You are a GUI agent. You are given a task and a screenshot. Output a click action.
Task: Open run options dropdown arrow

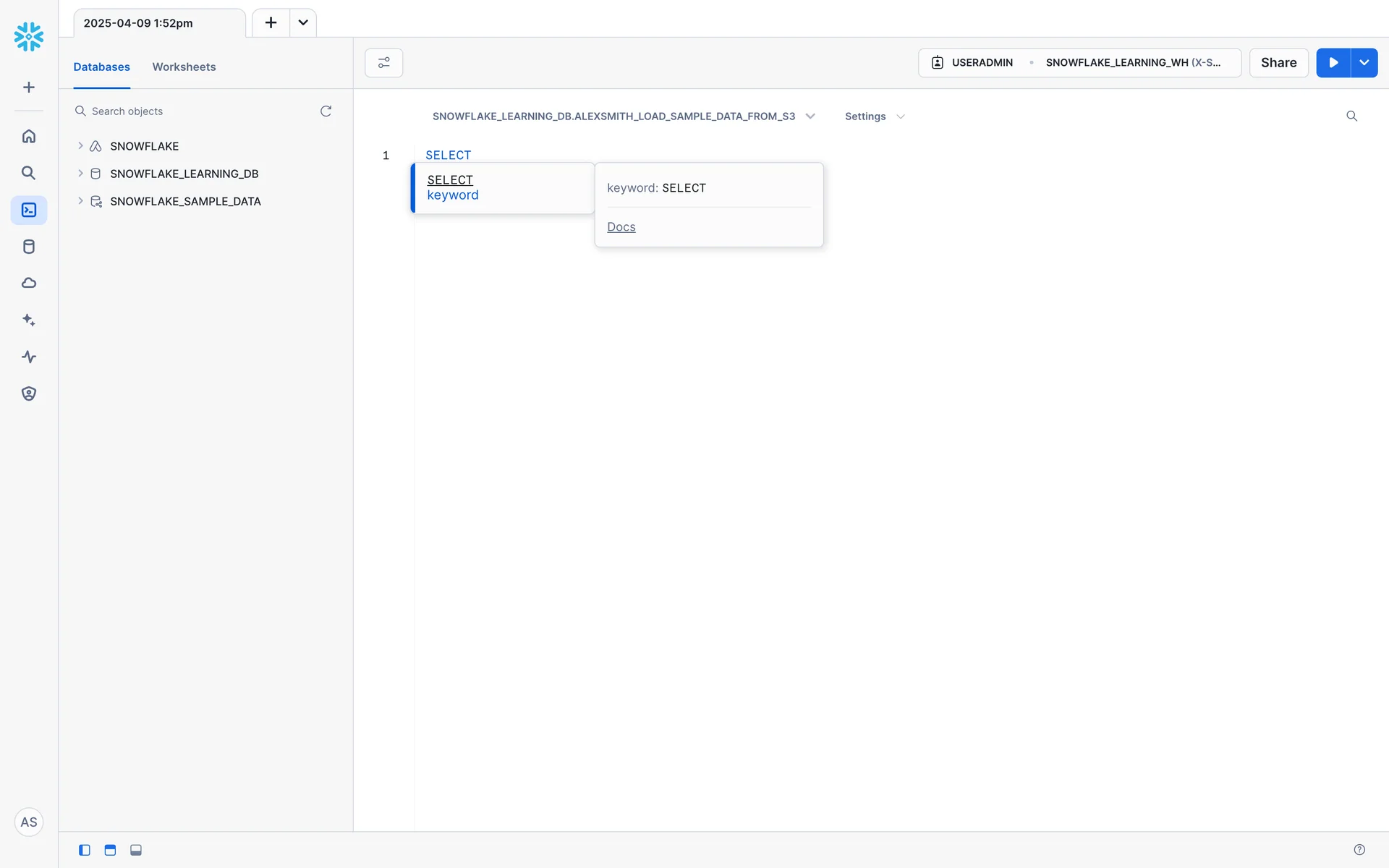(x=1364, y=63)
